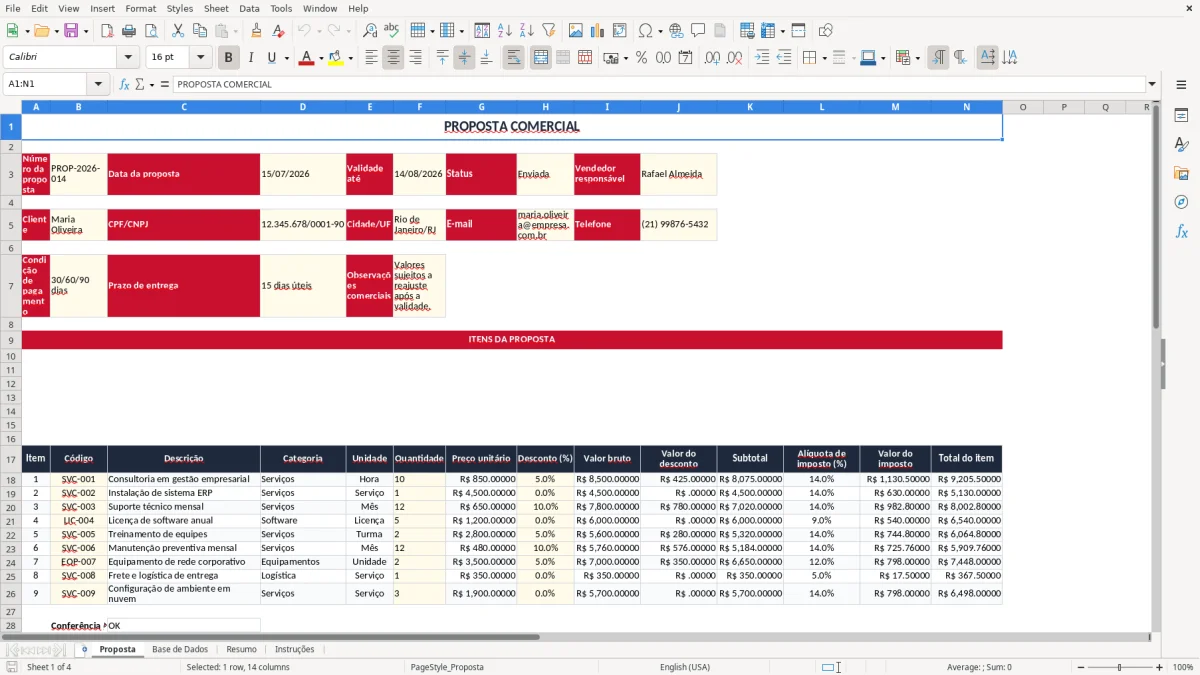Viewport: 1200px width, 675px height.
Task: Toggle Align Left
Action: pyautogui.click(x=371, y=58)
